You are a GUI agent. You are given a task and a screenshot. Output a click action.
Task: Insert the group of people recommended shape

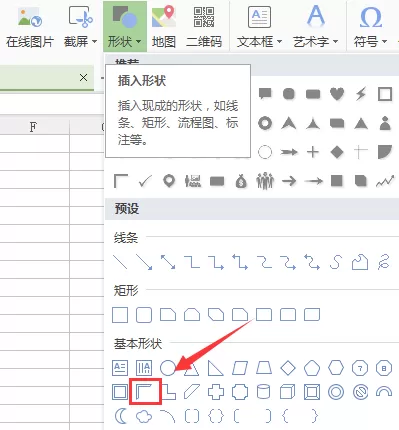pos(265,181)
